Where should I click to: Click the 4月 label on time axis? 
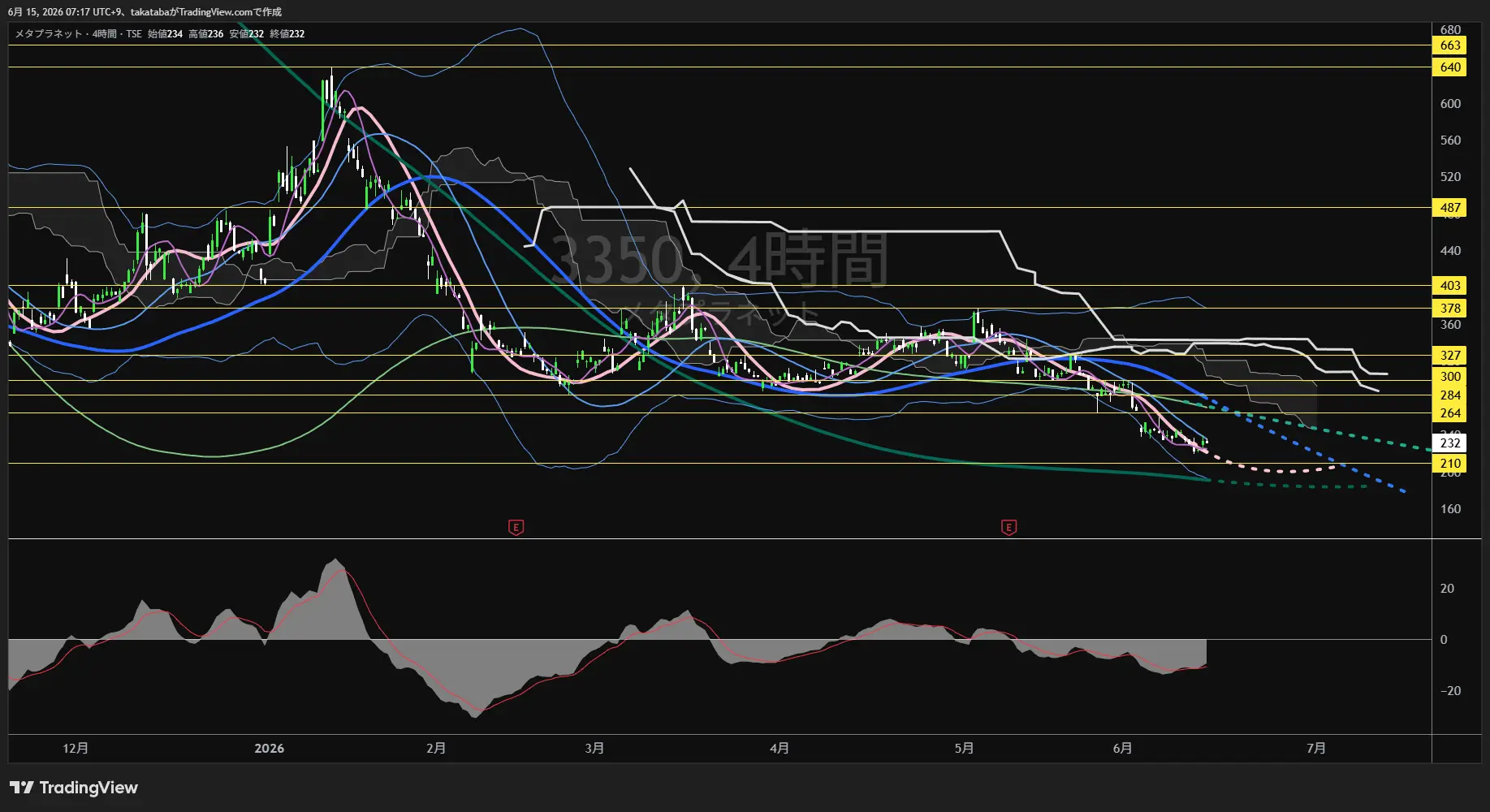point(780,748)
